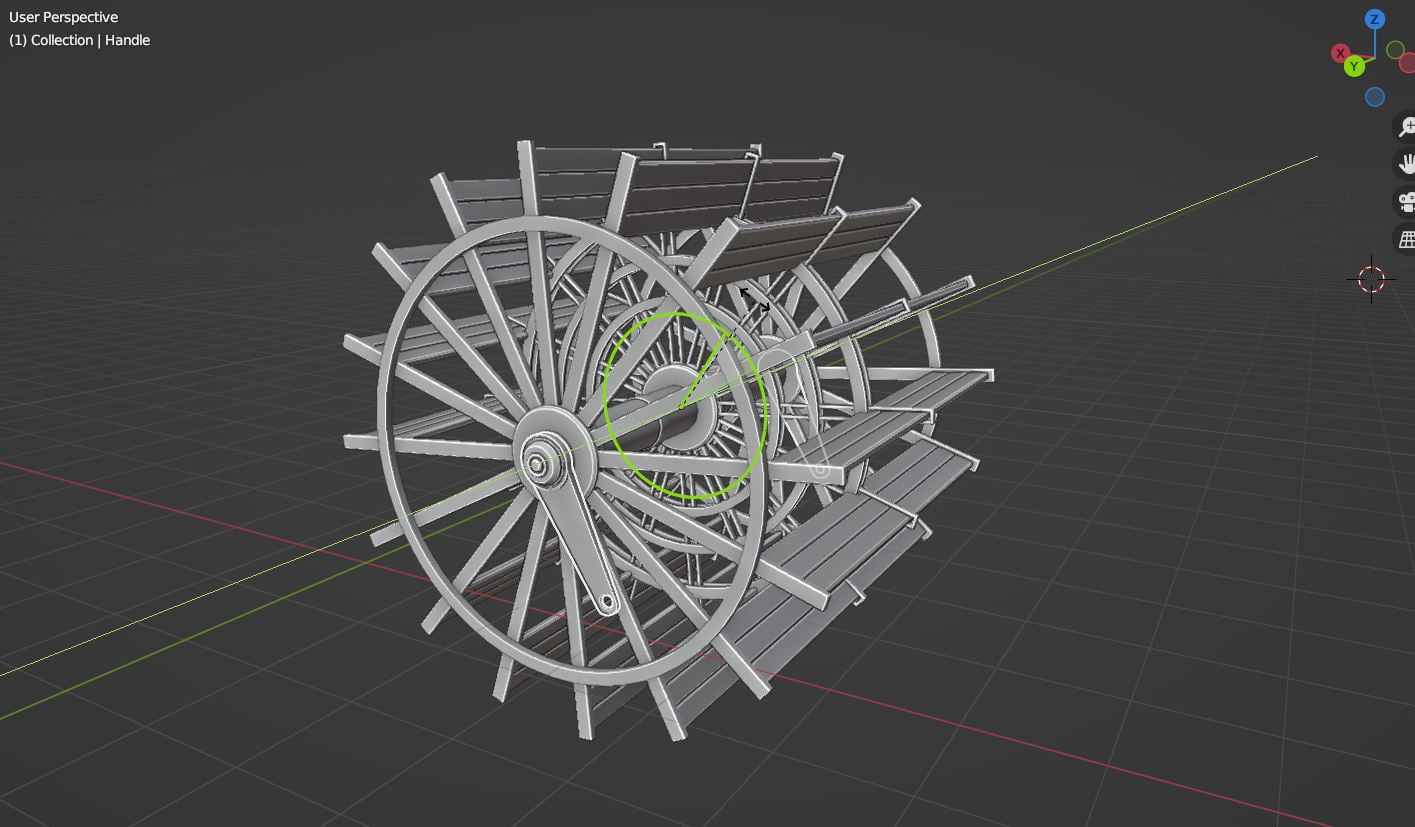Click the knob at crank arm's lower end
This screenshot has height=827, width=1415.
[x=606, y=602]
